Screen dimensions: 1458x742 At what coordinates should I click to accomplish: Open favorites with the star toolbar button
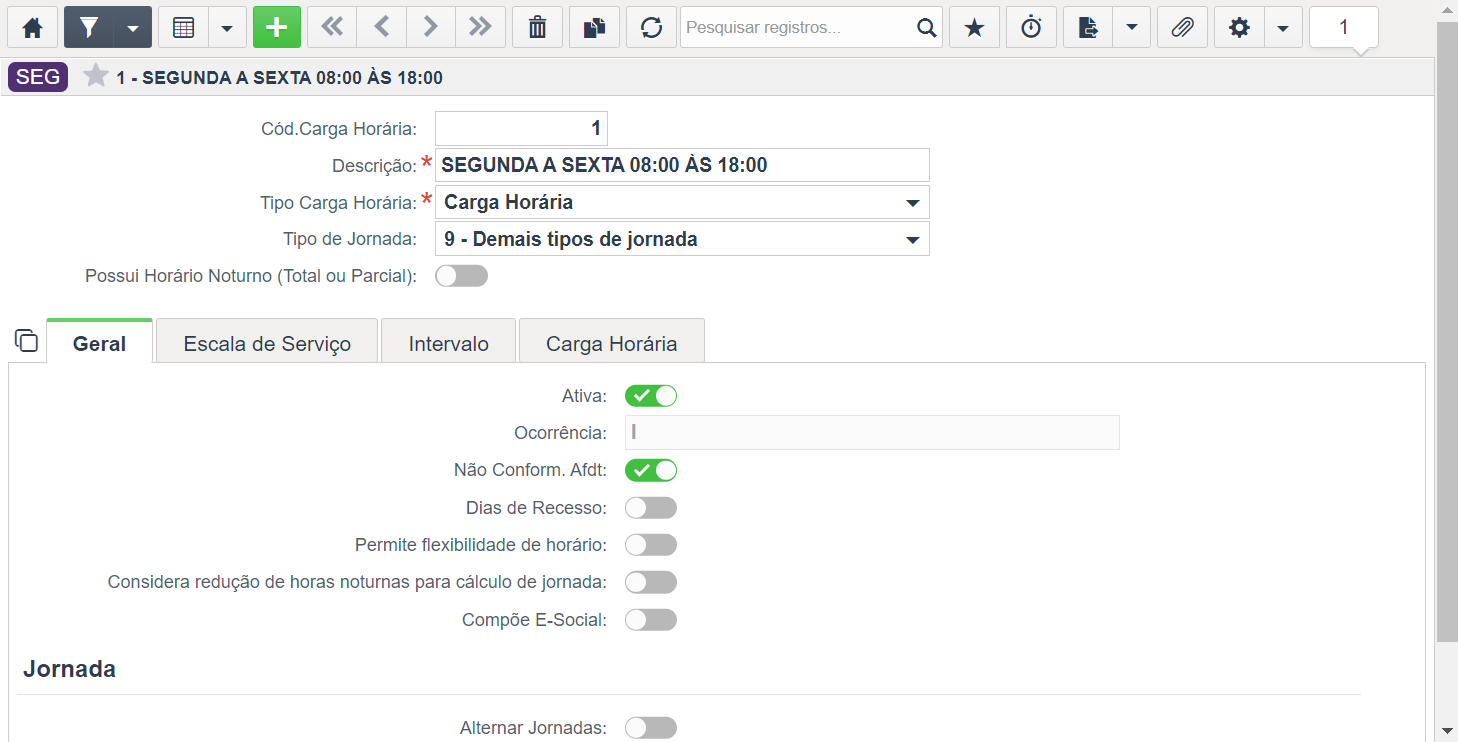pos(974,27)
